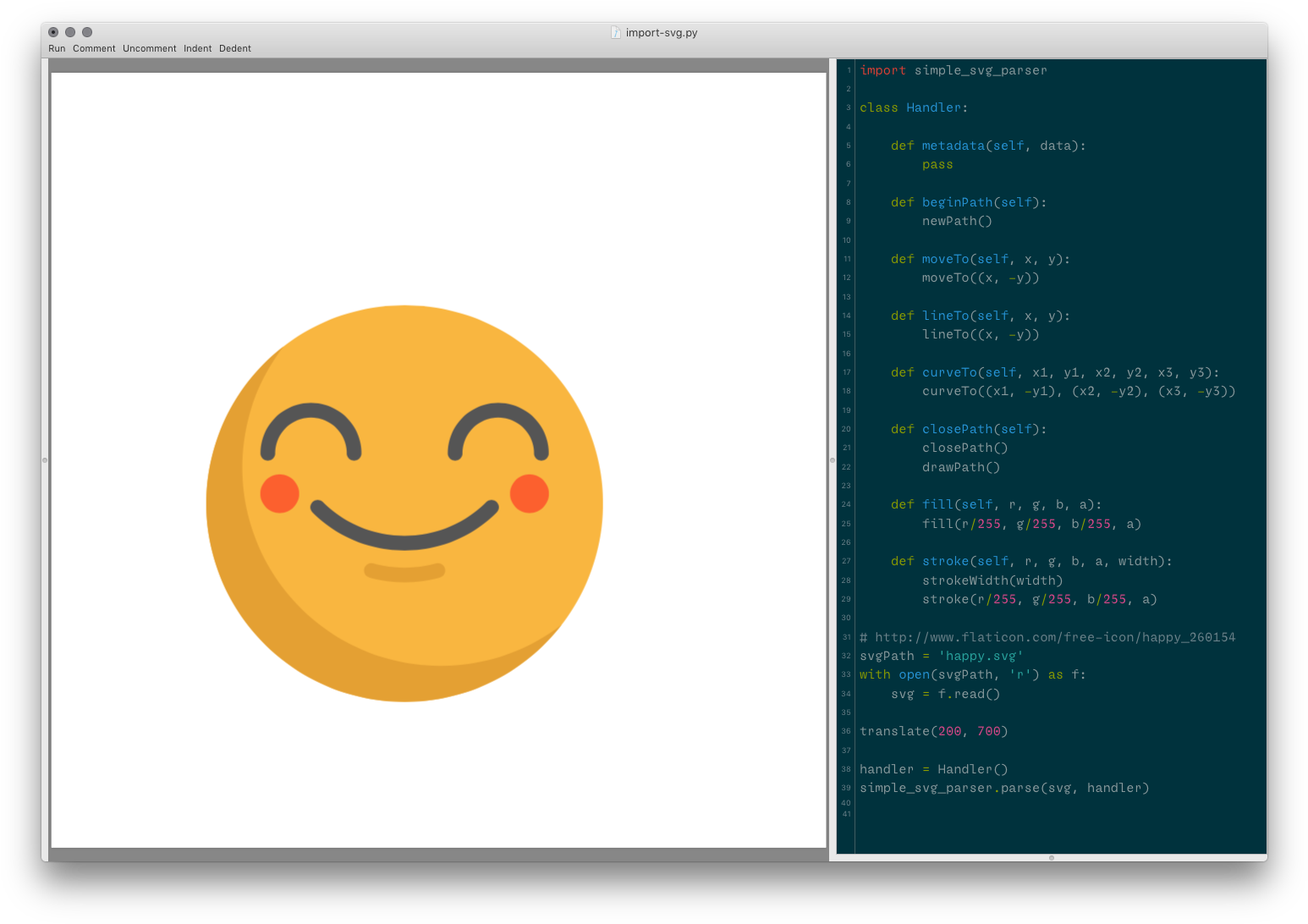This screenshot has width=1308, height=924.
Task: Click the flaticon.com URL comment line
Action: click(1047, 637)
